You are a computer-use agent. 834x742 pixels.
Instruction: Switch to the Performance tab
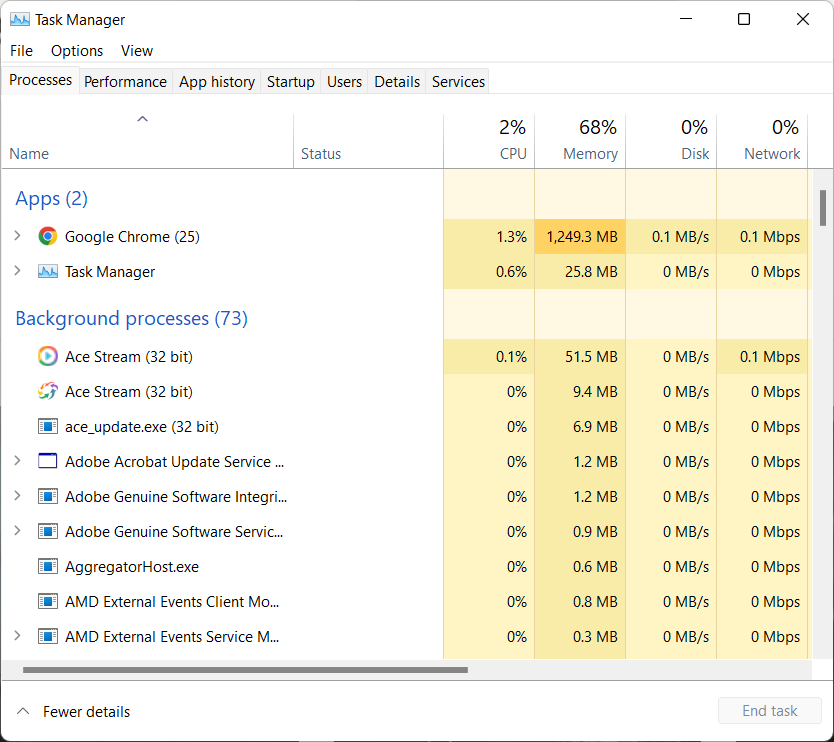125,82
